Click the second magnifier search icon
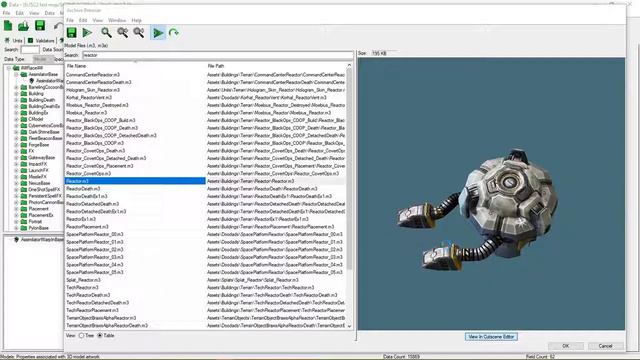The width and height of the screenshot is (640, 360). click(x=122, y=33)
